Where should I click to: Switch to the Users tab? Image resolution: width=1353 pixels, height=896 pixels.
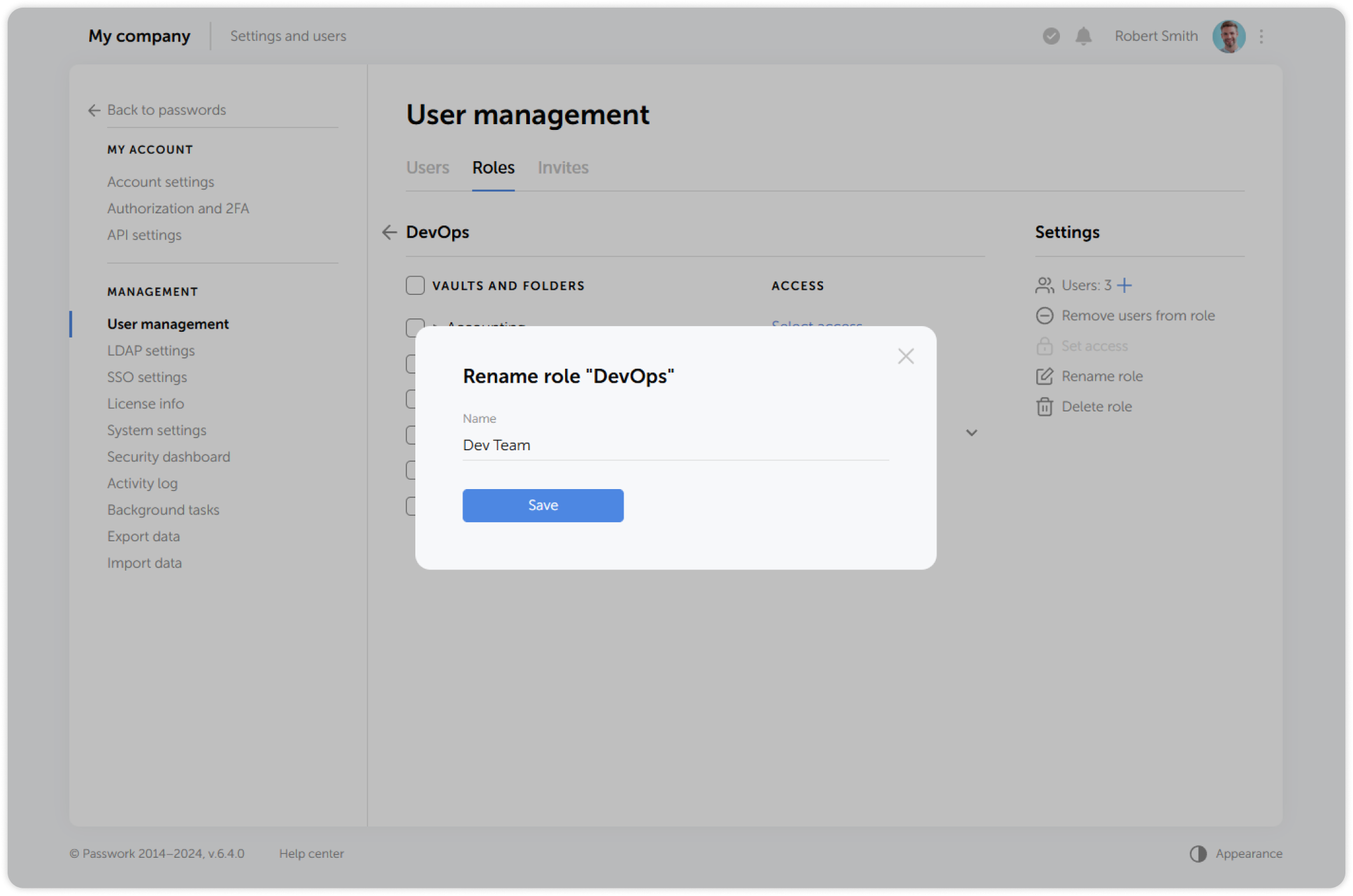click(x=427, y=167)
